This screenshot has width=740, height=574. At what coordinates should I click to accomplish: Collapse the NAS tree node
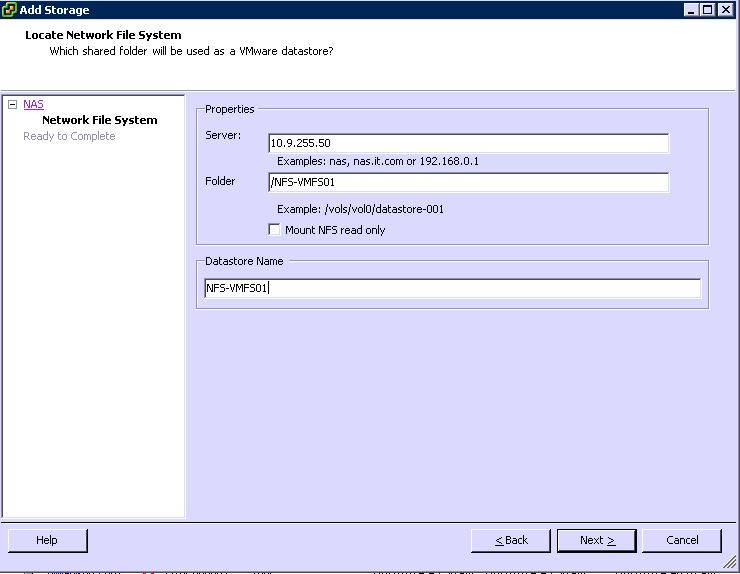pos(13,105)
